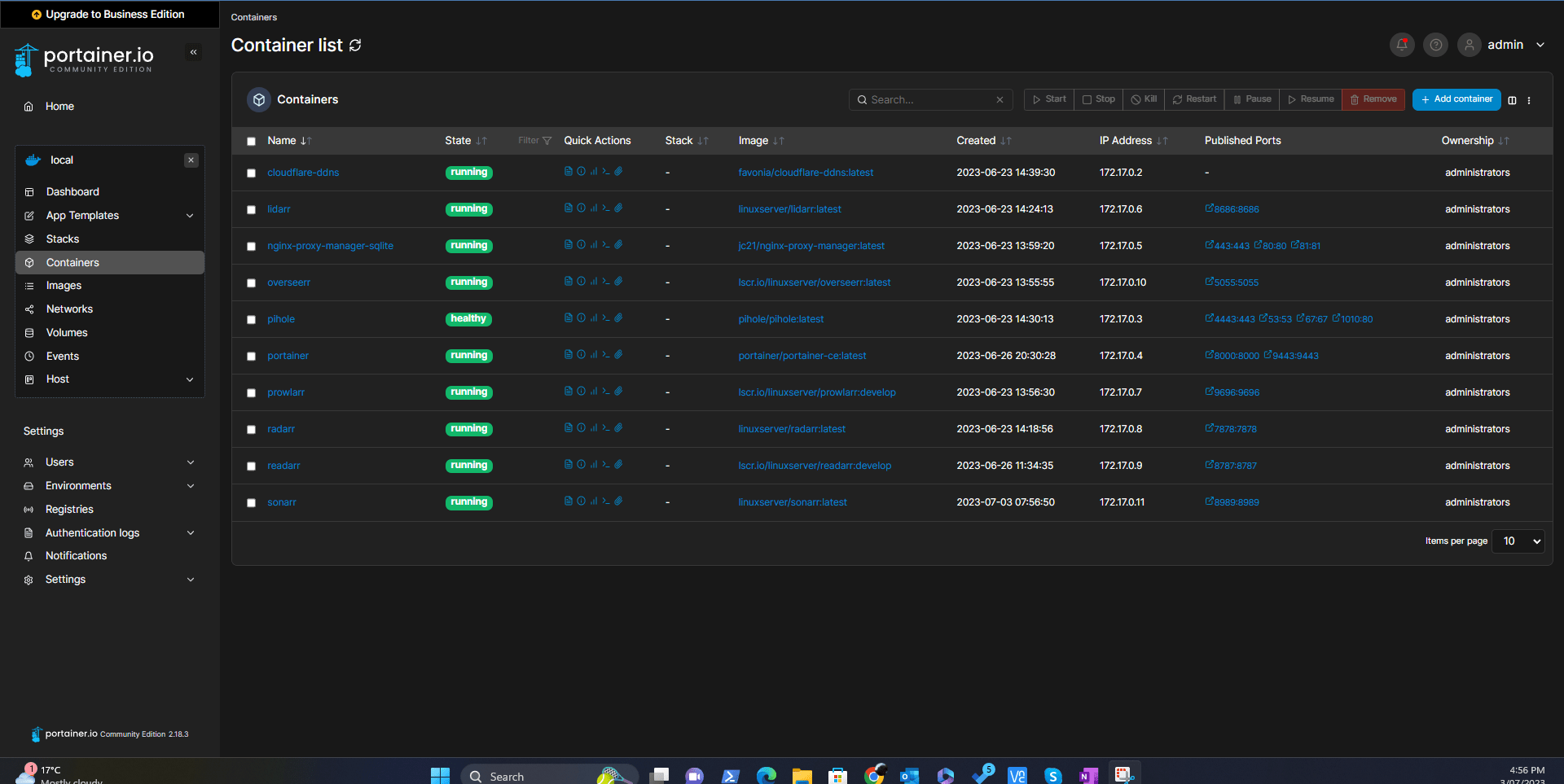Sort containers by State column arrows
Screen dimensions: 1564x784
[481, 141]
